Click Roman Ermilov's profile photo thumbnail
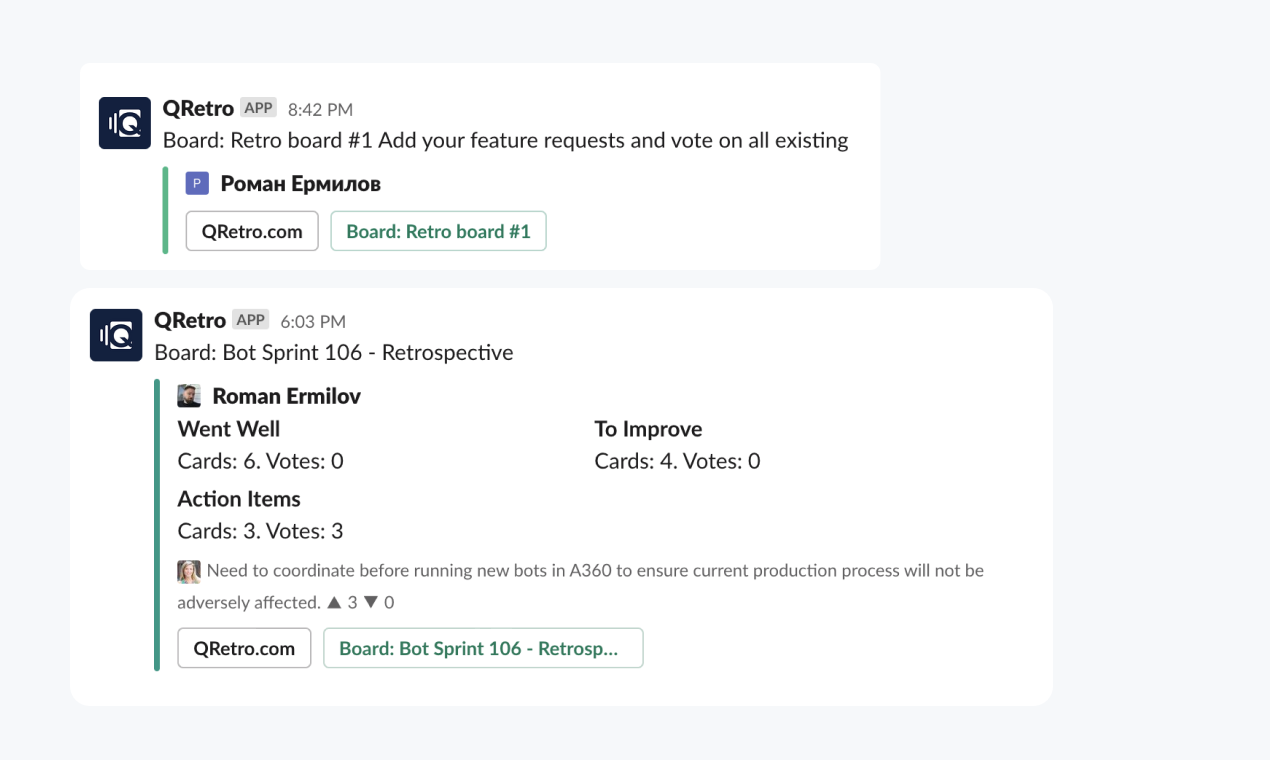Image resolution: width=1270 pixels, height=760 pixels. pyautogui.click(x=189, y=395)
